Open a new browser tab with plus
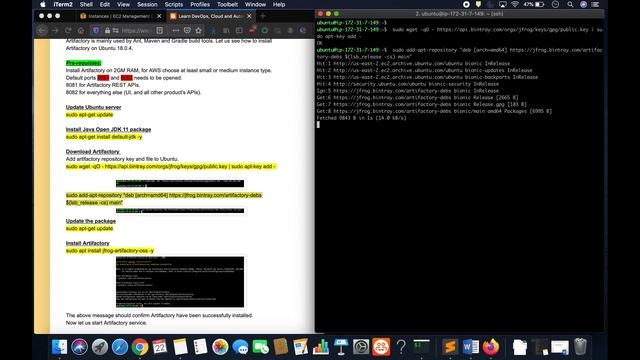The width and height of the screenshot is (640, 360). click(263, 16)
